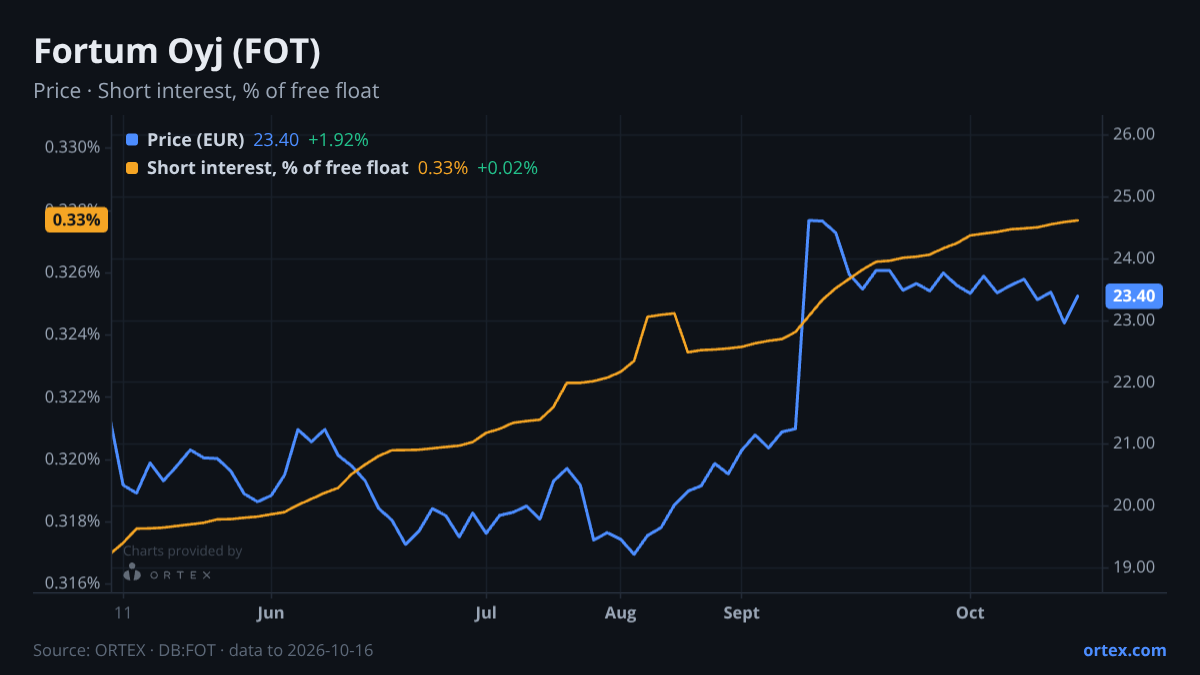Select 'Short interest, % of free float' legend label
Viewport: 1200px width, 675px height.
point(277,168)
